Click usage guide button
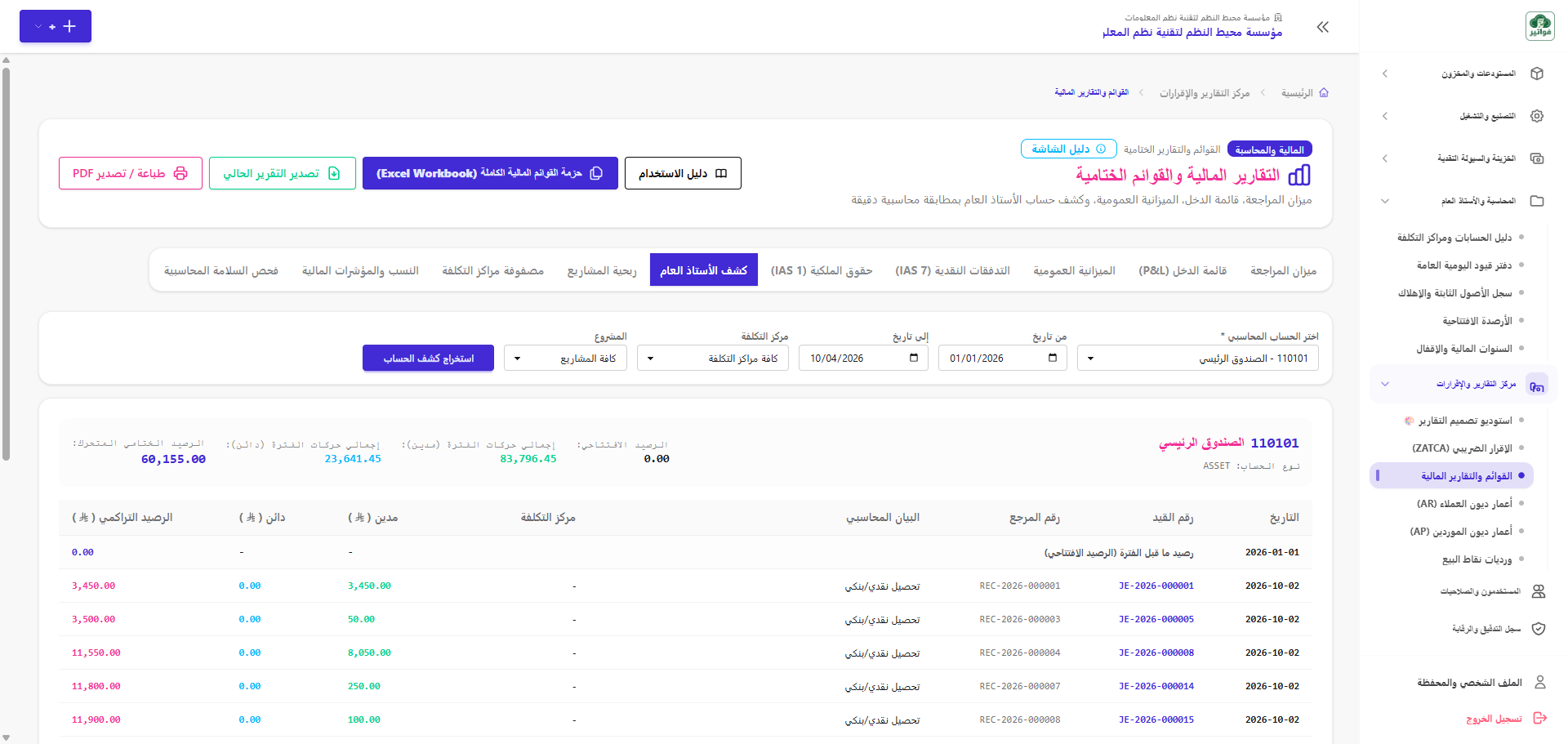 (683, 173)
